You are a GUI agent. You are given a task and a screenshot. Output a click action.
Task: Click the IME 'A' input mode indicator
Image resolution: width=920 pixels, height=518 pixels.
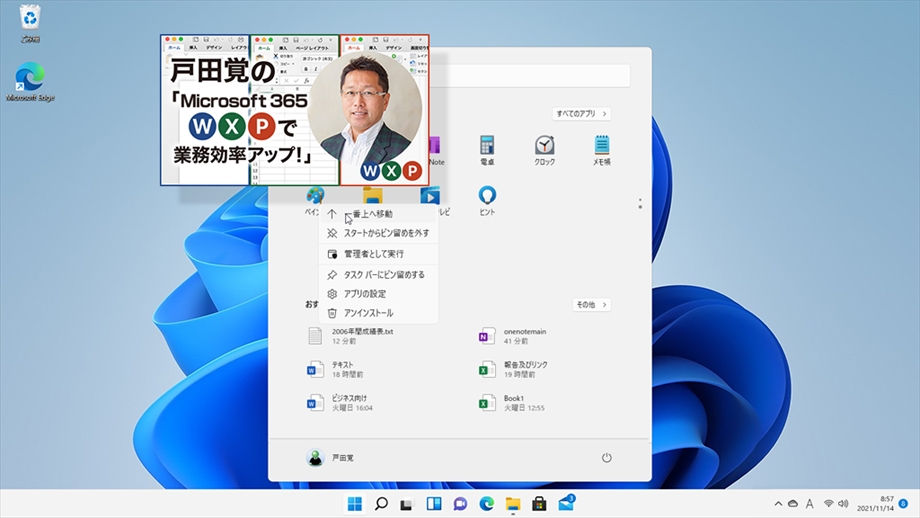tap(810, 503)
